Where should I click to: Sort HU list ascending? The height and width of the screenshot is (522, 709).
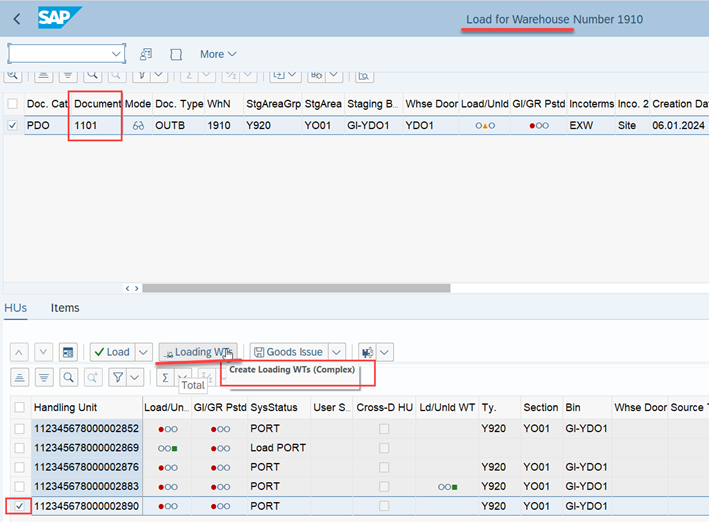click(x=19, y=377)
